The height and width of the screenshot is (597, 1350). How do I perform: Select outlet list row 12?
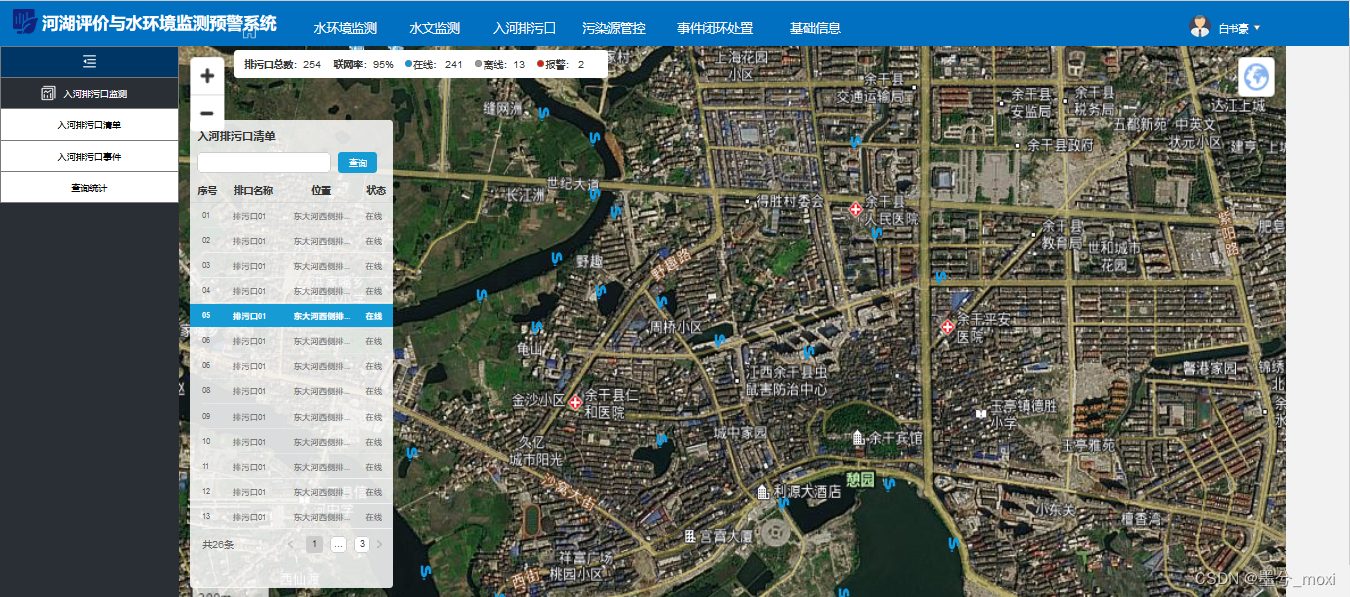click(291, 491)
